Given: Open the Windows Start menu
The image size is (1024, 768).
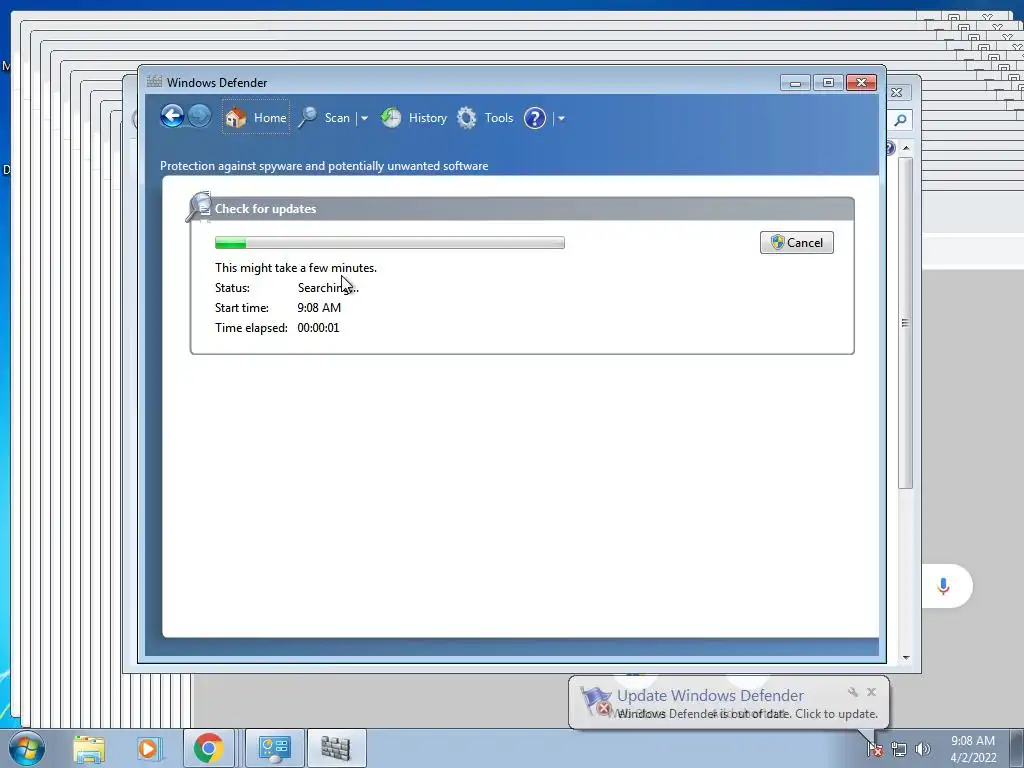Looking at the screenshot, I should pos(26,748).
